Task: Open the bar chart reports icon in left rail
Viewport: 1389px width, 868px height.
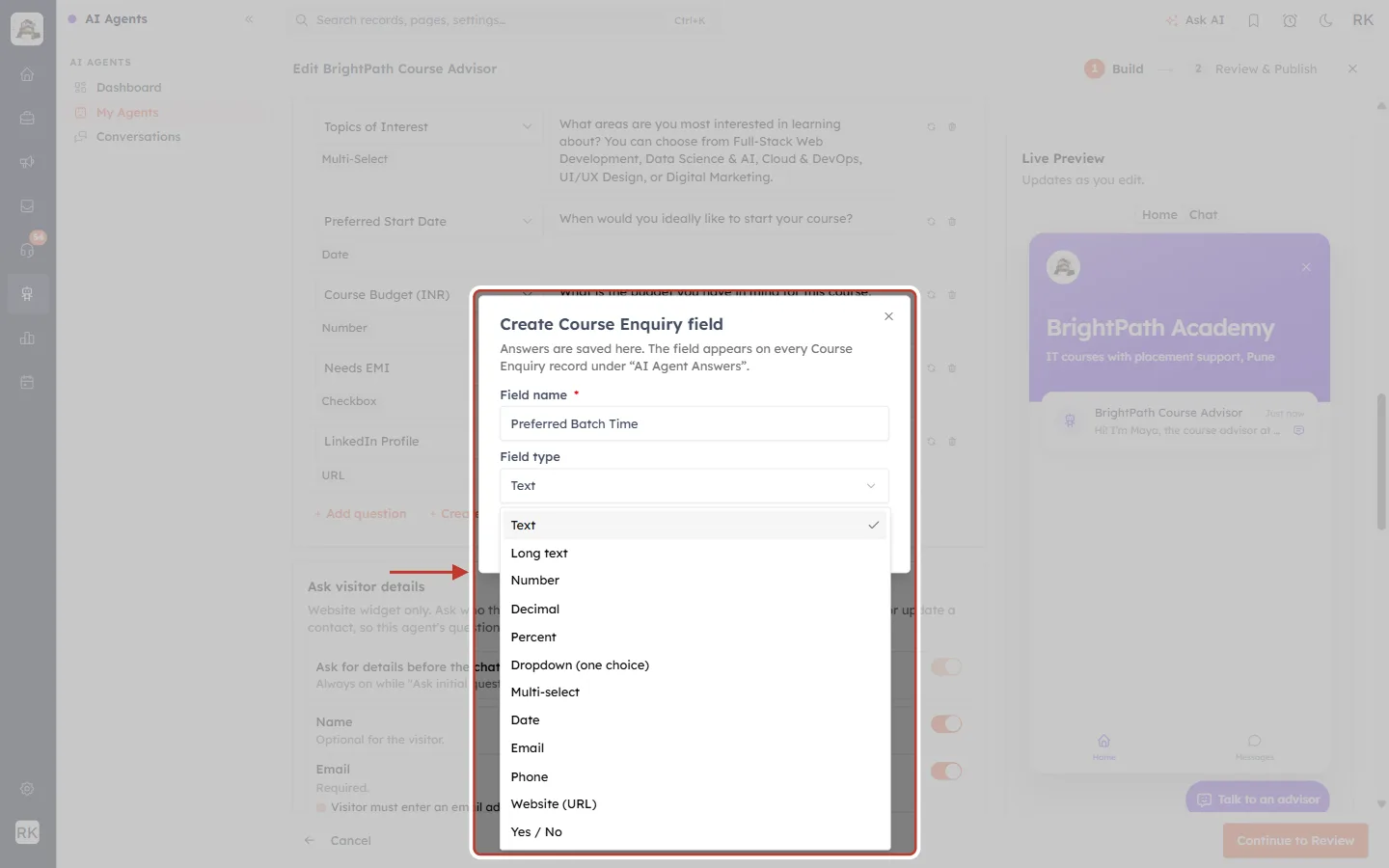Action: pos(27,339)
